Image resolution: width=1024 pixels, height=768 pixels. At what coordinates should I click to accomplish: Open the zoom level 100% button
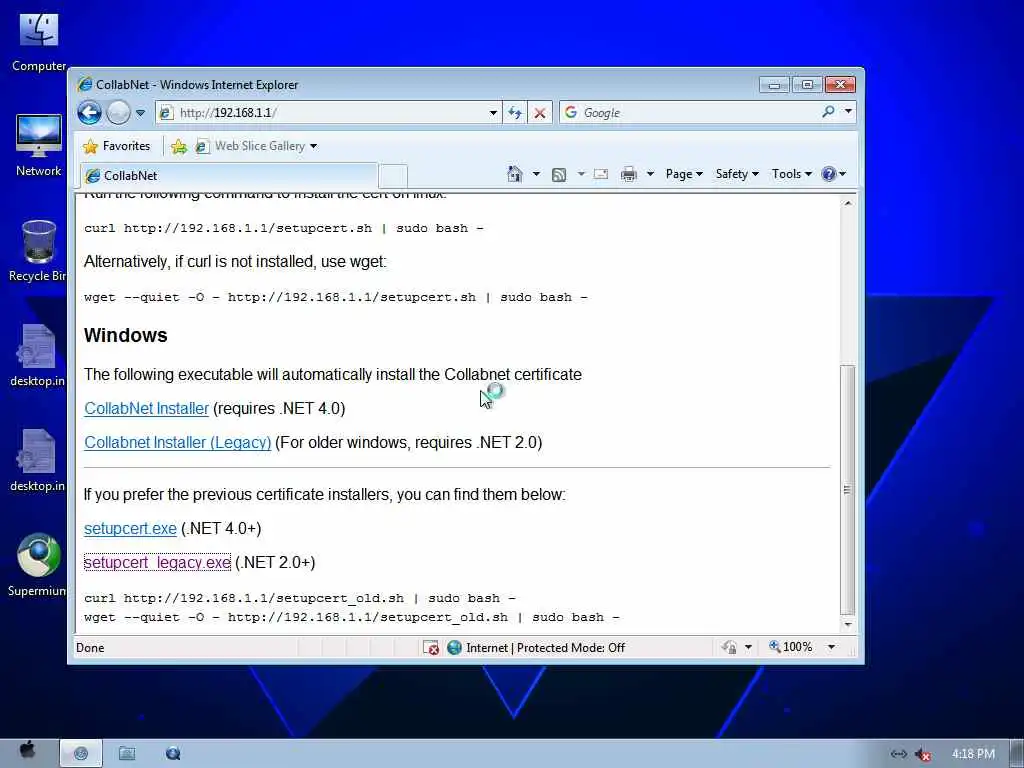pyautogui.click(x=791, y=647)
